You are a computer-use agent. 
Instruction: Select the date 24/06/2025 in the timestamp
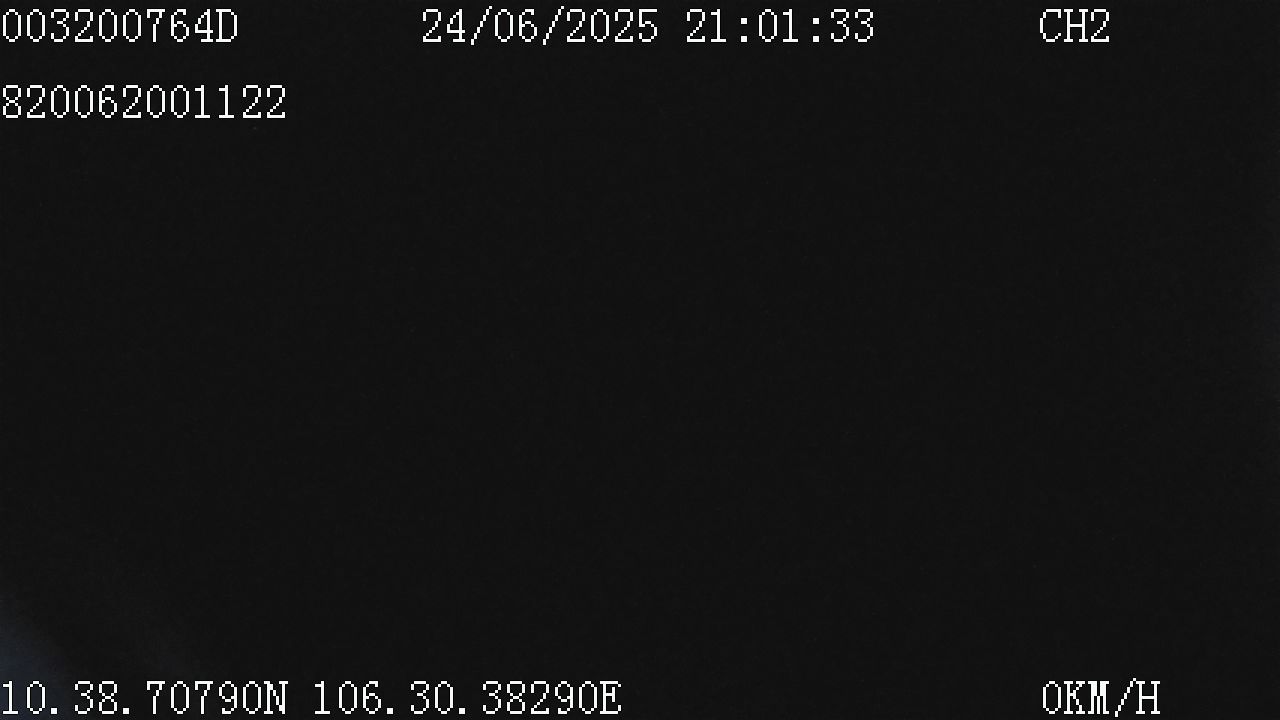click(x=540, y=26)
